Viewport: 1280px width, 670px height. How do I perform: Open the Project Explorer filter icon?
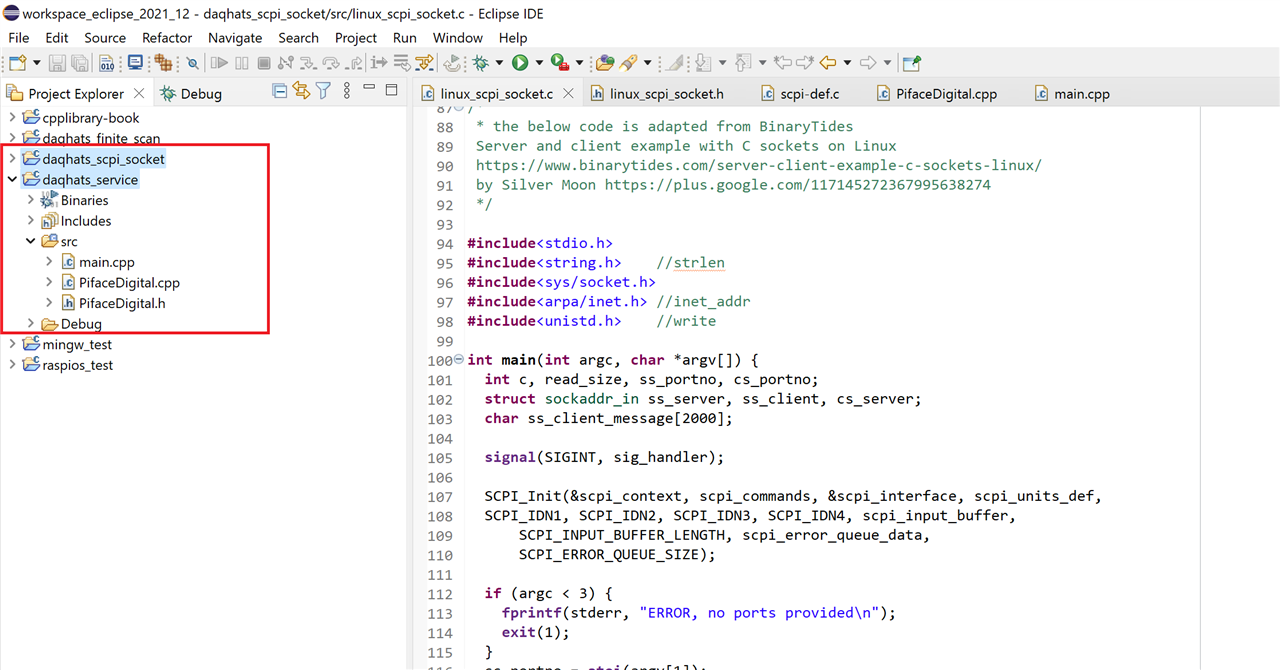[x=323, y=92]
